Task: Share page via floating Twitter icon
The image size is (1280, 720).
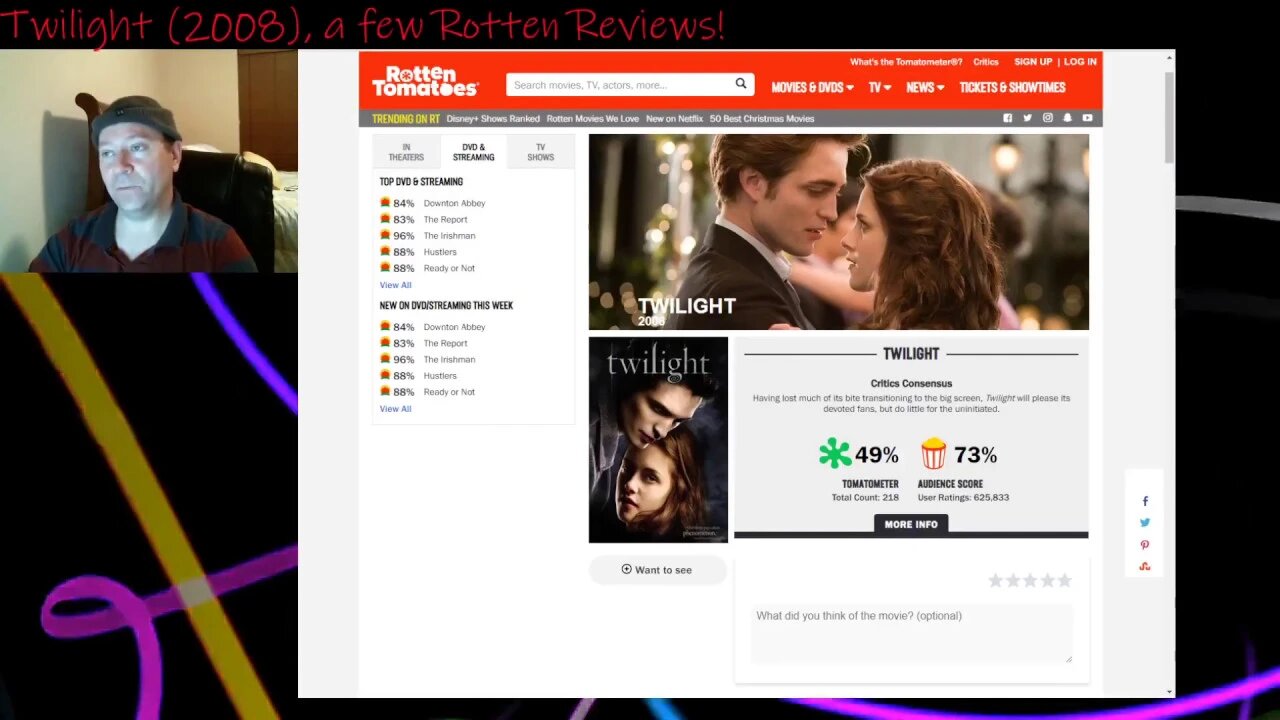Action: click(1145, 522)
